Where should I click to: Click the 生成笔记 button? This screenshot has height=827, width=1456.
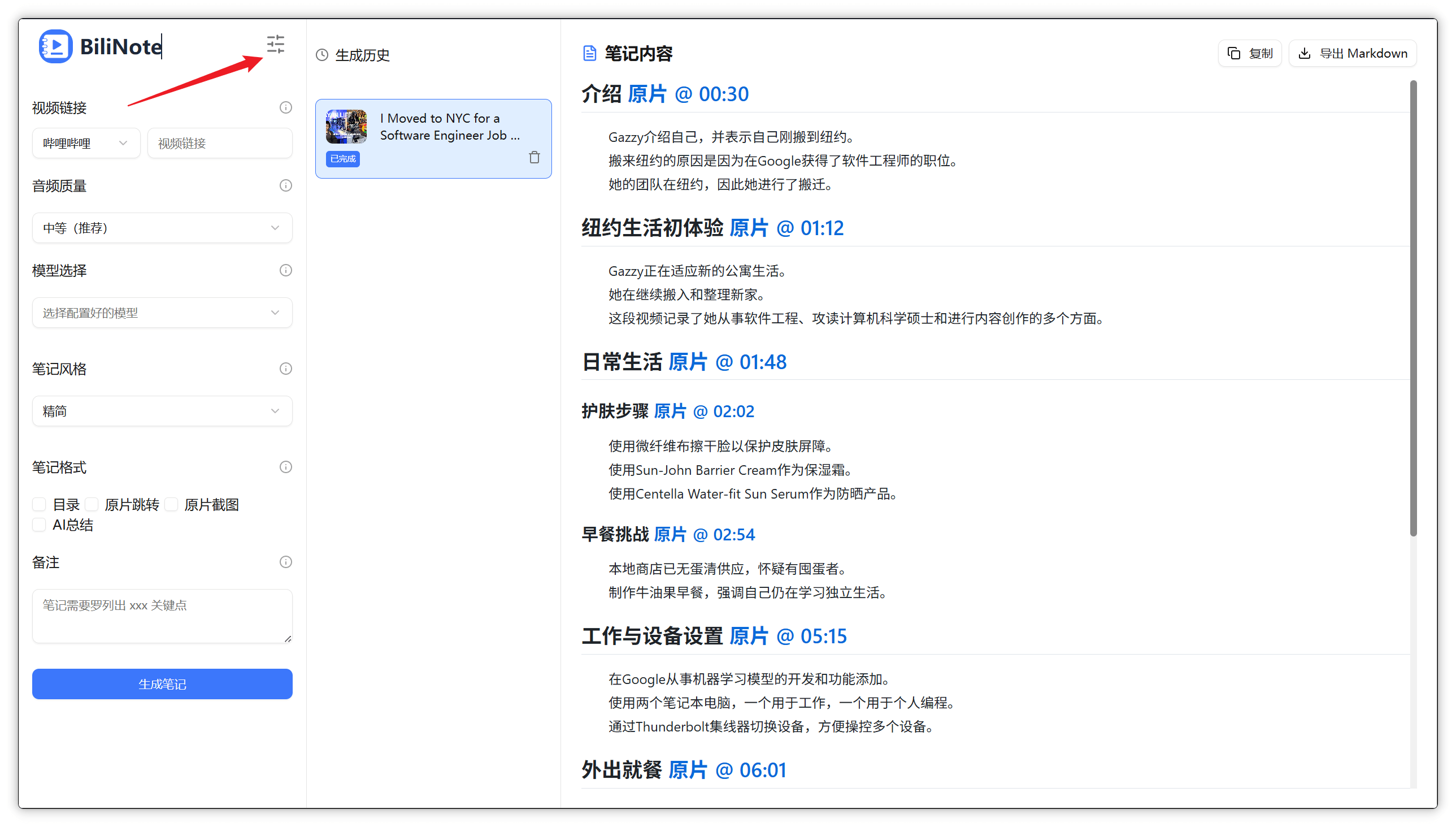point(162,684)
